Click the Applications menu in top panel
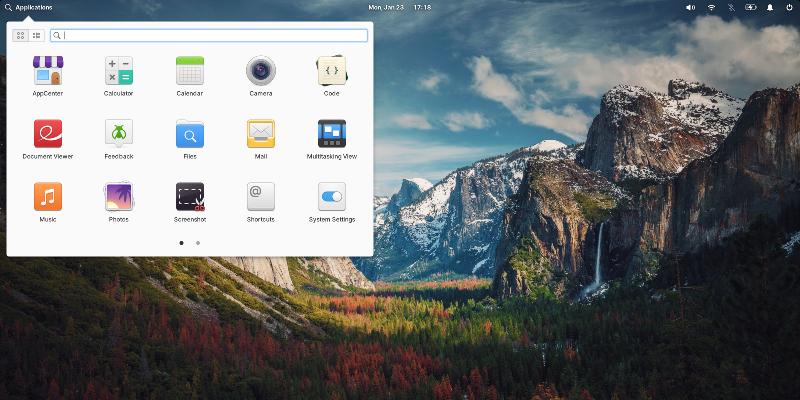Image resolution: width=800 pixels, height=400 pixels. 28,7
